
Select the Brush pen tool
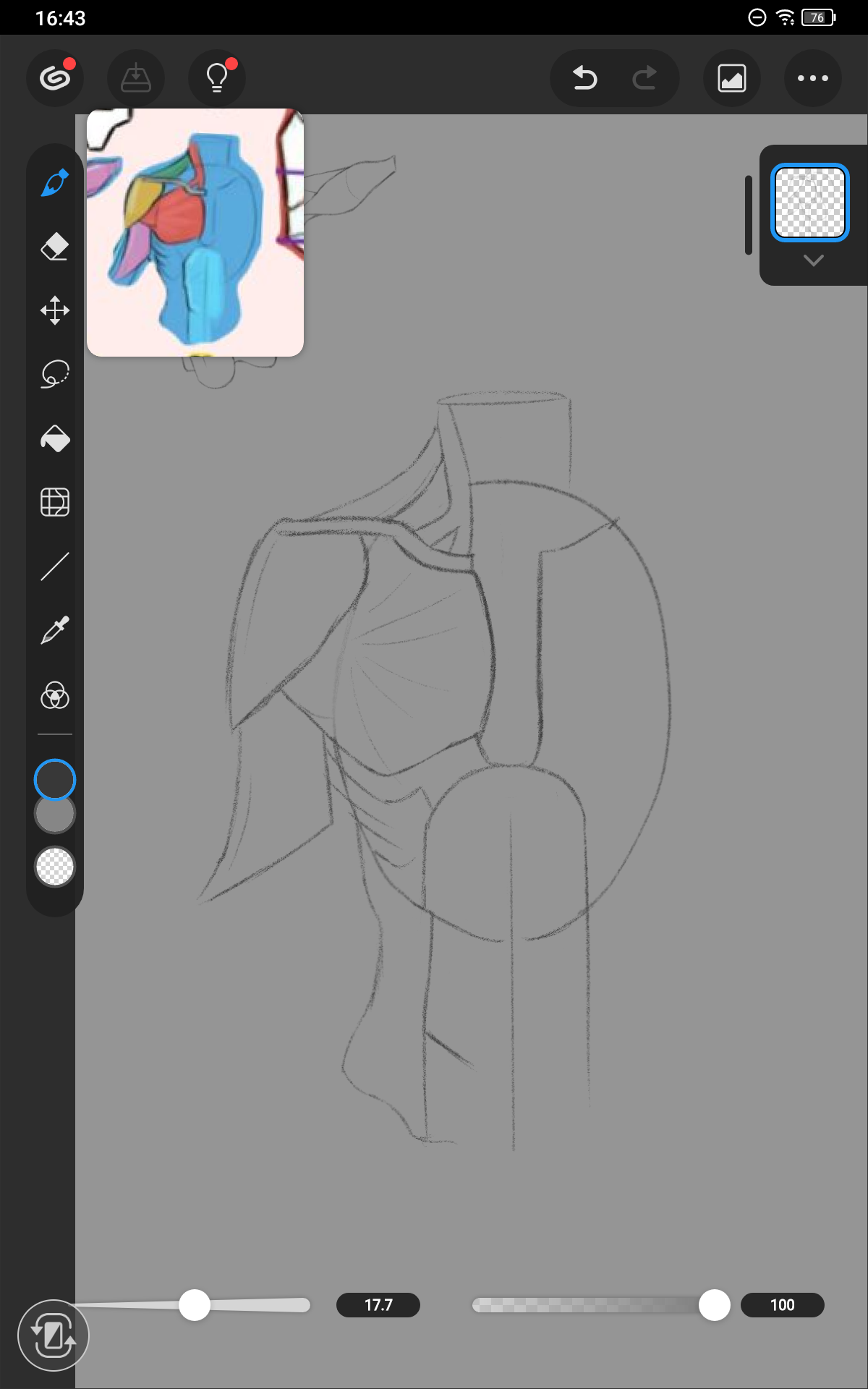[x=55, y=184]
